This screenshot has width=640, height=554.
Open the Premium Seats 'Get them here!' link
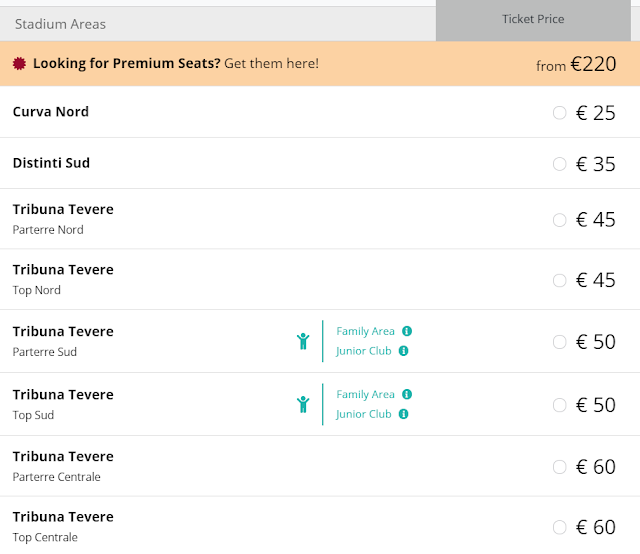click(x=271, y=64)
